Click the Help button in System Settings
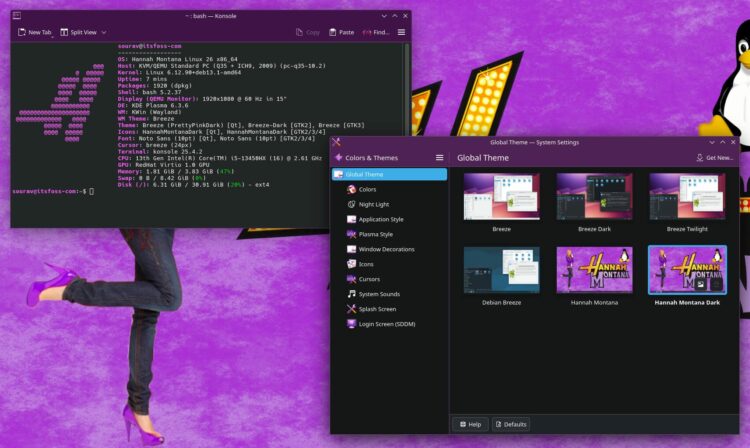Viewport: 750px width, 448px height. (x=470, y=424)
